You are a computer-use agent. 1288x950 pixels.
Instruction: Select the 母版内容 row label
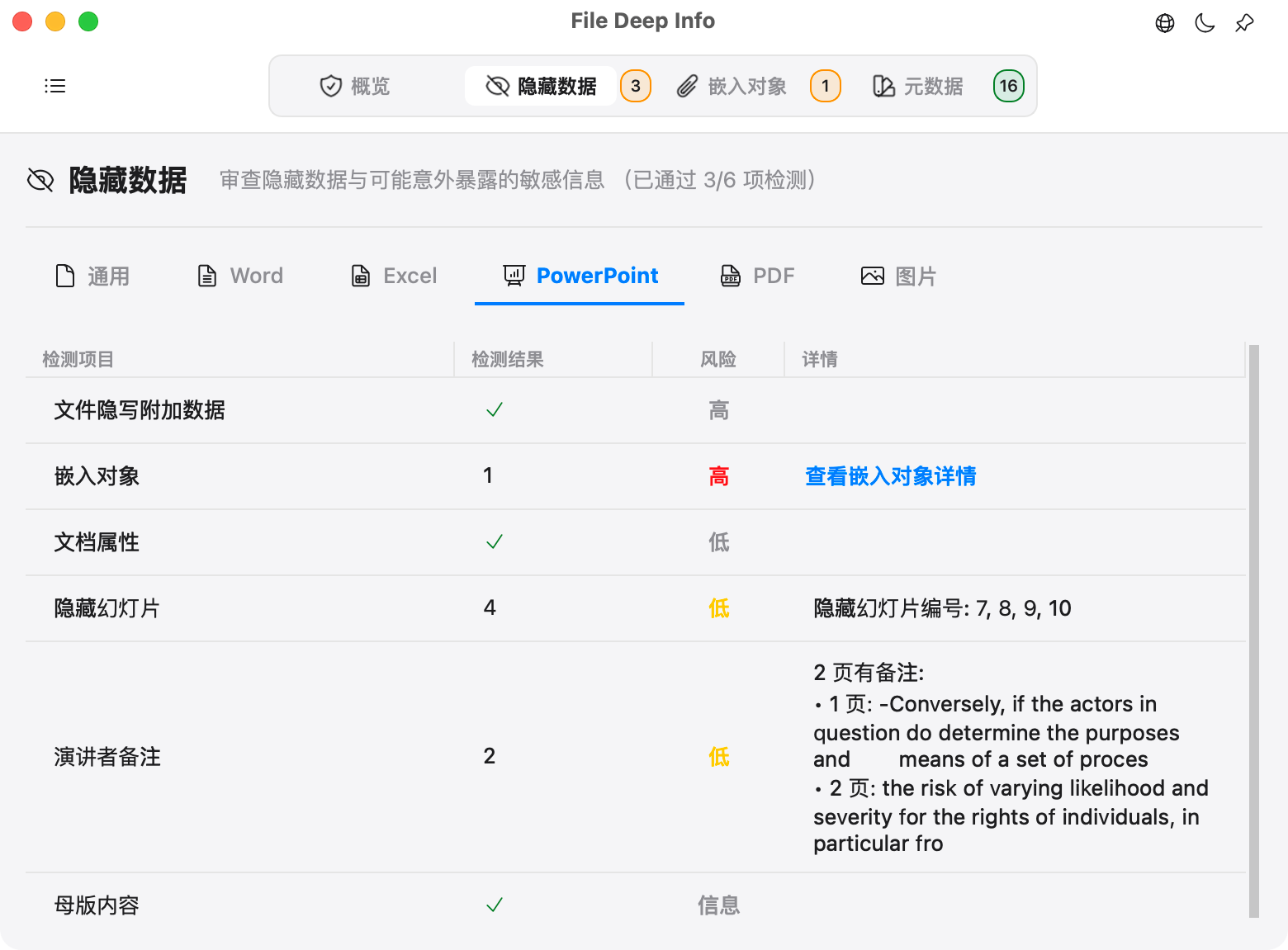[97, 905]
